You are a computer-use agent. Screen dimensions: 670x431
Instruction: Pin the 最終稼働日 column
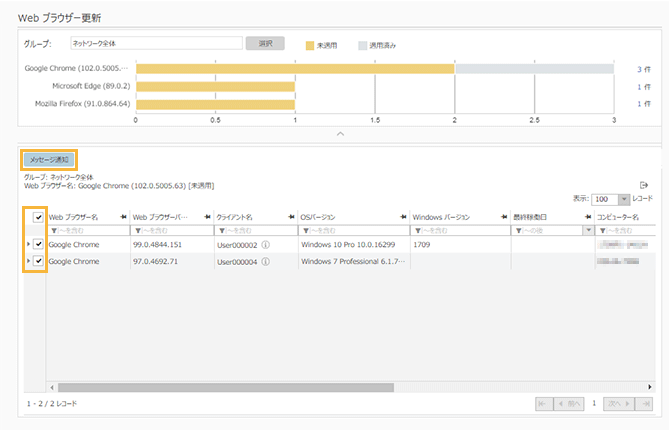point(586,216)
